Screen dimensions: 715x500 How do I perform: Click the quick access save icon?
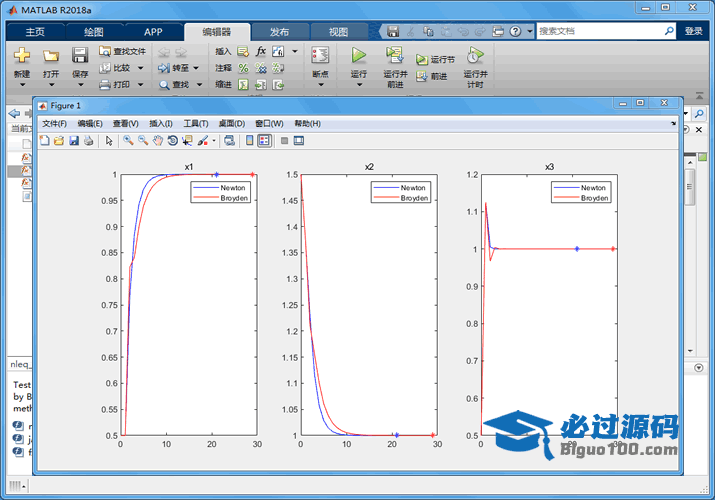click(x=393, y=31)
